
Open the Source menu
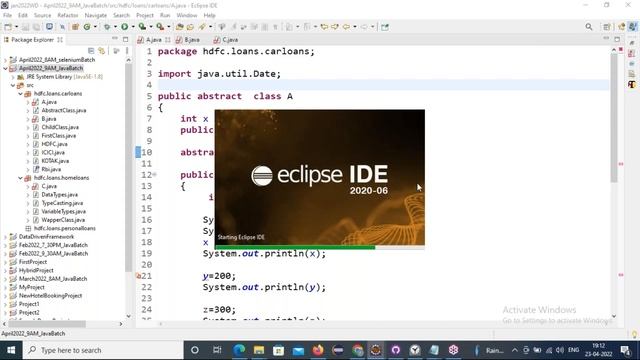pyautogui.click(x=42, y=15)
